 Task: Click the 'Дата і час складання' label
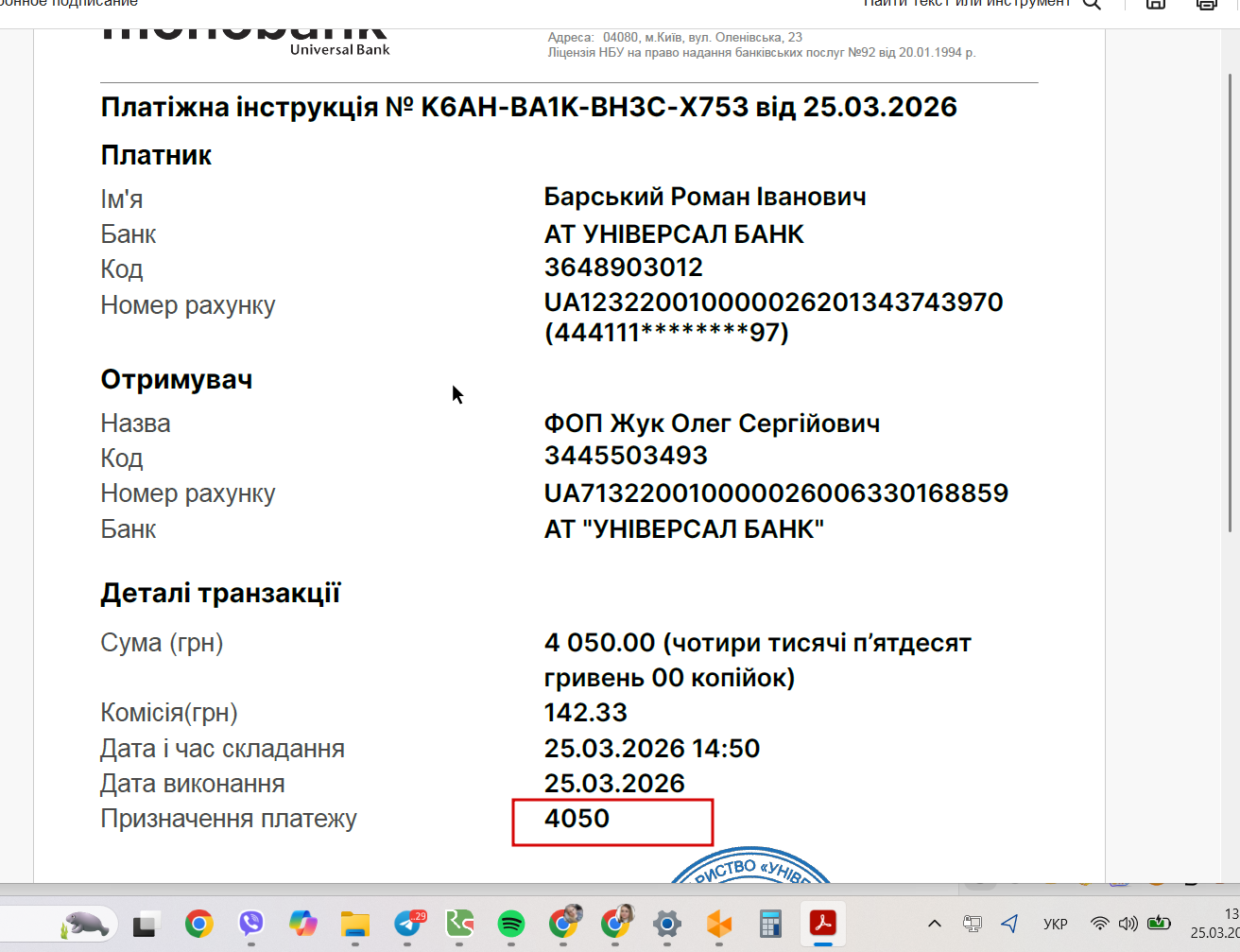coord(222,749)
